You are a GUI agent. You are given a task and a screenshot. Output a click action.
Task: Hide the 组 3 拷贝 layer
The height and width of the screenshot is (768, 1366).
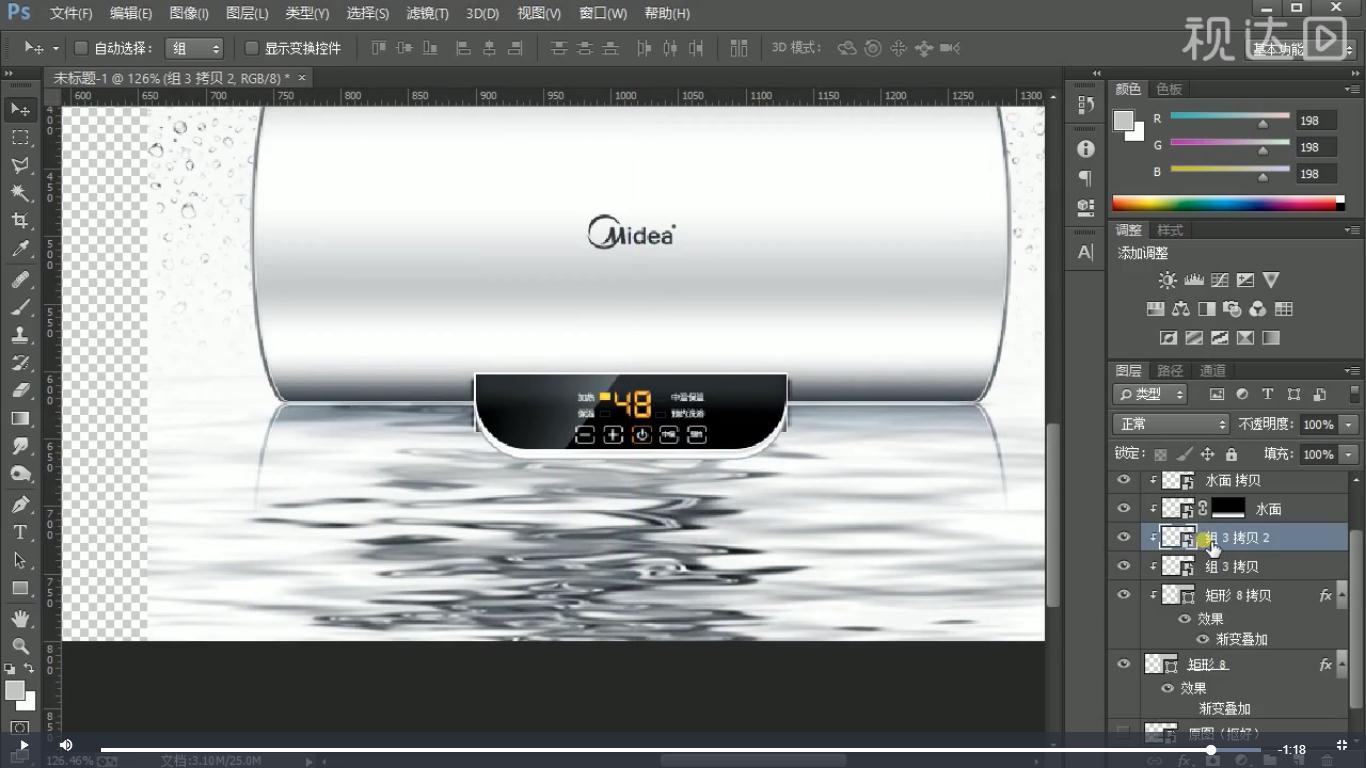click(x=1124, y=566)
